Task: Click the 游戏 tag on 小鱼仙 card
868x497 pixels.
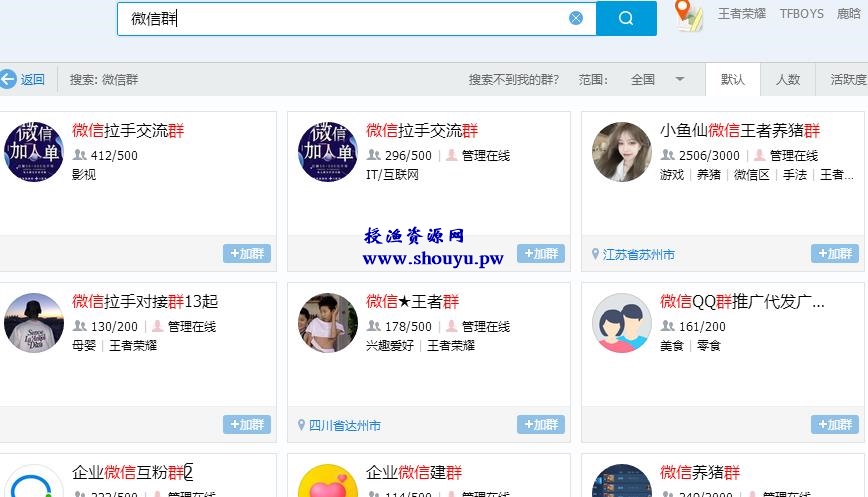Action: [x=671, y=174]
